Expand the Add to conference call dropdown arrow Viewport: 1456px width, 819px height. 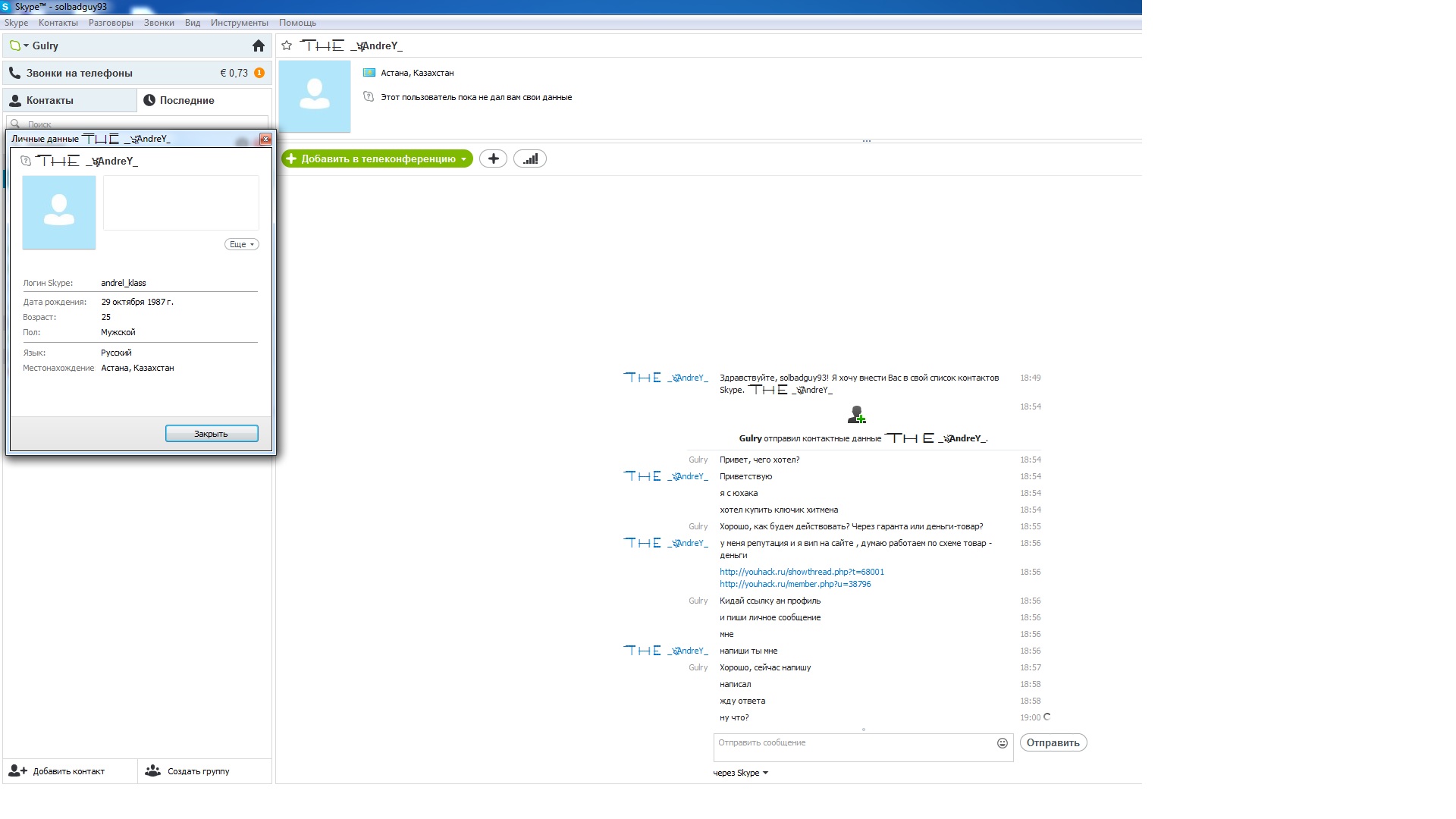(463, 159)
